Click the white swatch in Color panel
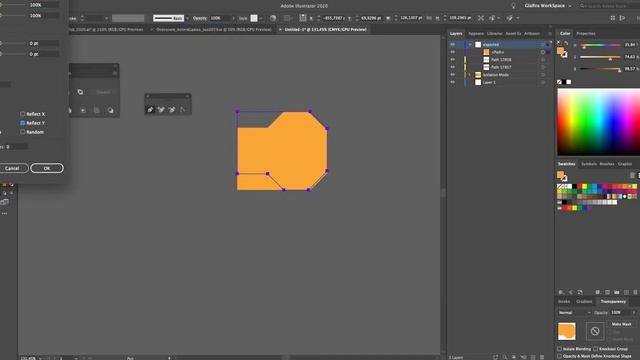Viewport: 640px width, 360px height. 569,82
